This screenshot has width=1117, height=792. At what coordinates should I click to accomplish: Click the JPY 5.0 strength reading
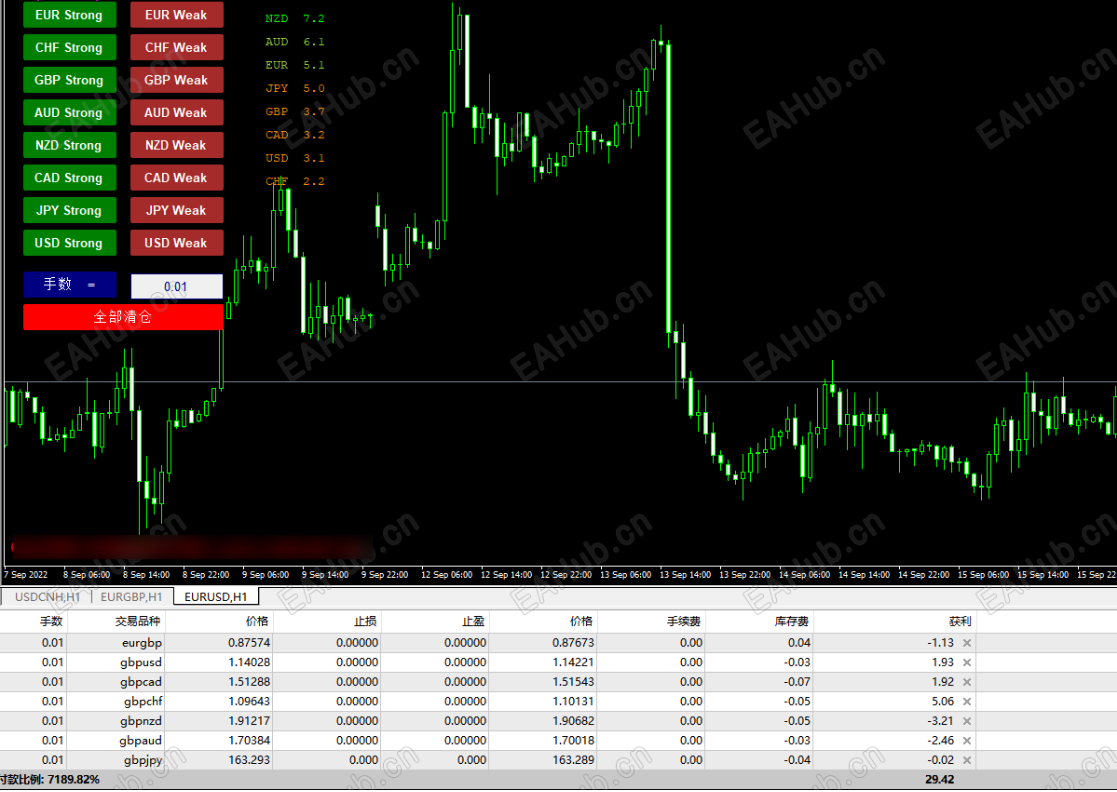coord(295,88)
